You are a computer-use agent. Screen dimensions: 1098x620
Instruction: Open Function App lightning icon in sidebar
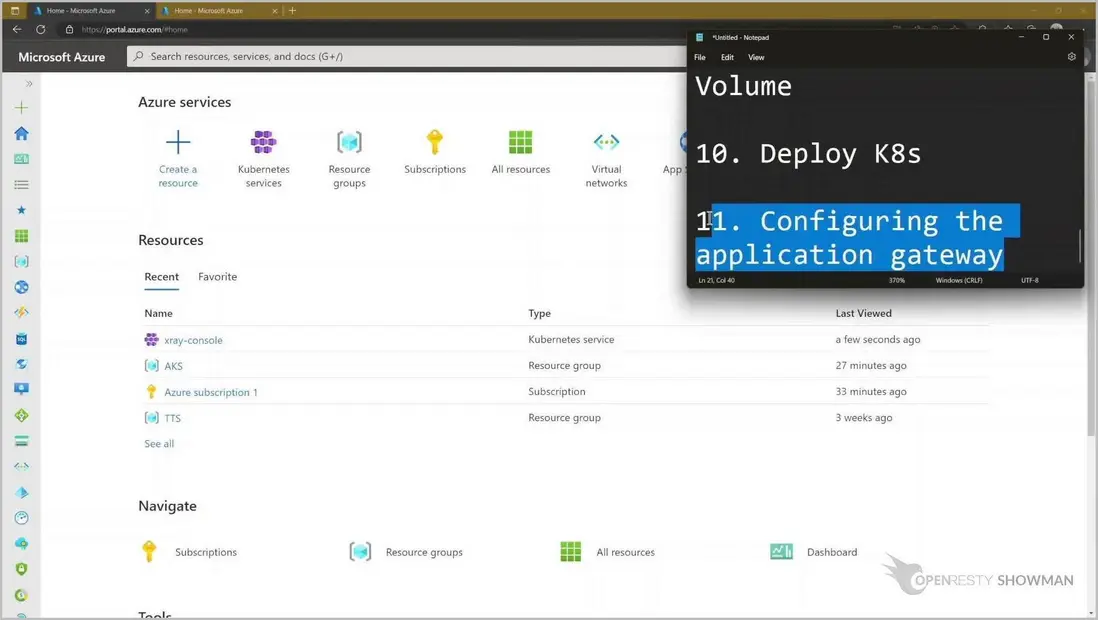[22, 312]
